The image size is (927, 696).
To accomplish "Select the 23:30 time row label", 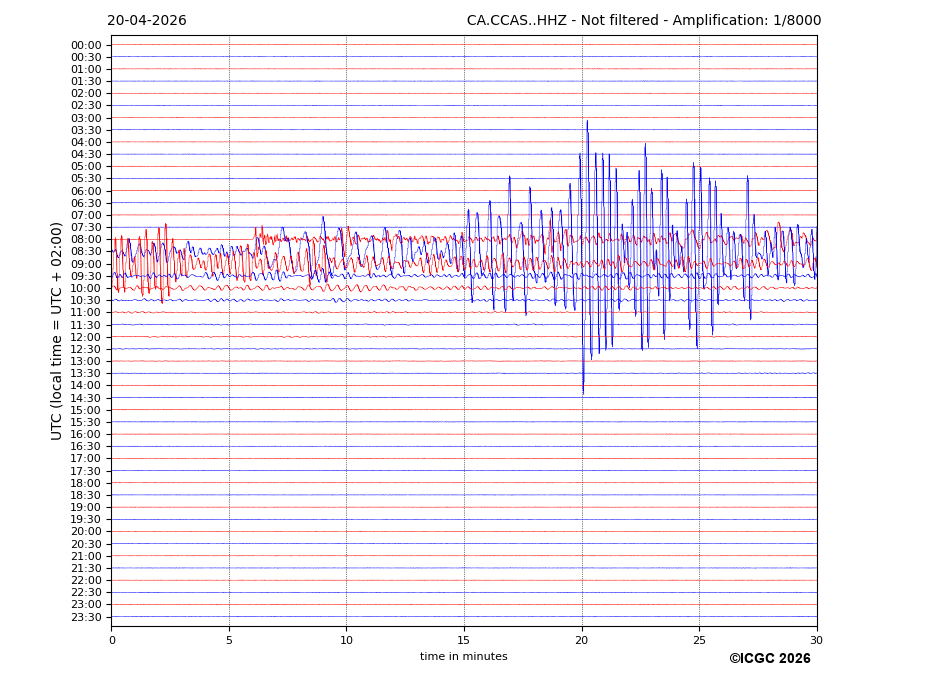I will pos(86,617).
